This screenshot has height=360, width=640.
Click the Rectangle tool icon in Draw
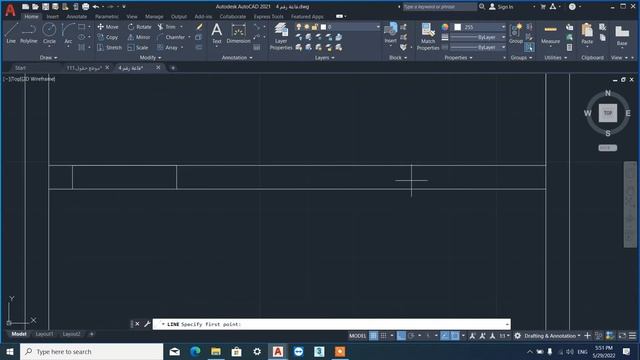(x=82, y=27)
